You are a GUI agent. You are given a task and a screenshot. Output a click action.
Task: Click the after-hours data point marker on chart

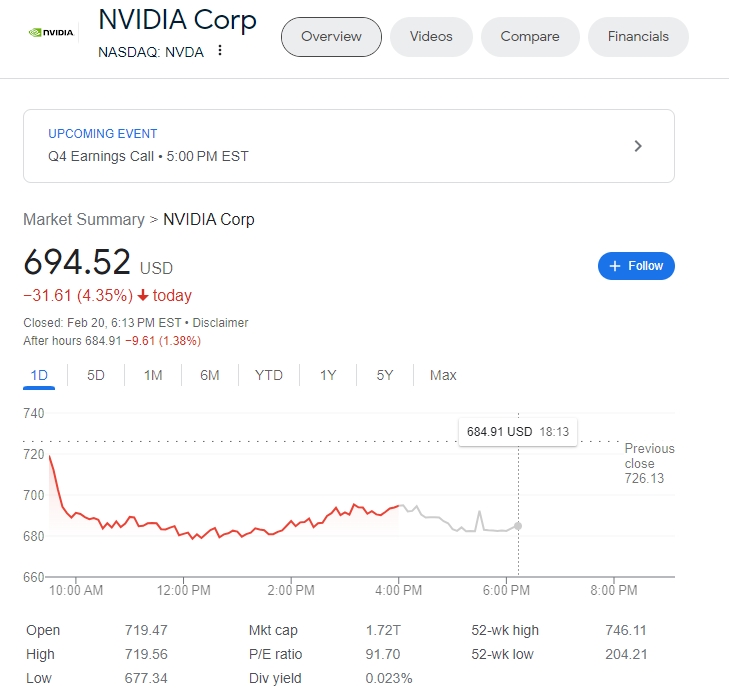coord(518,525)
